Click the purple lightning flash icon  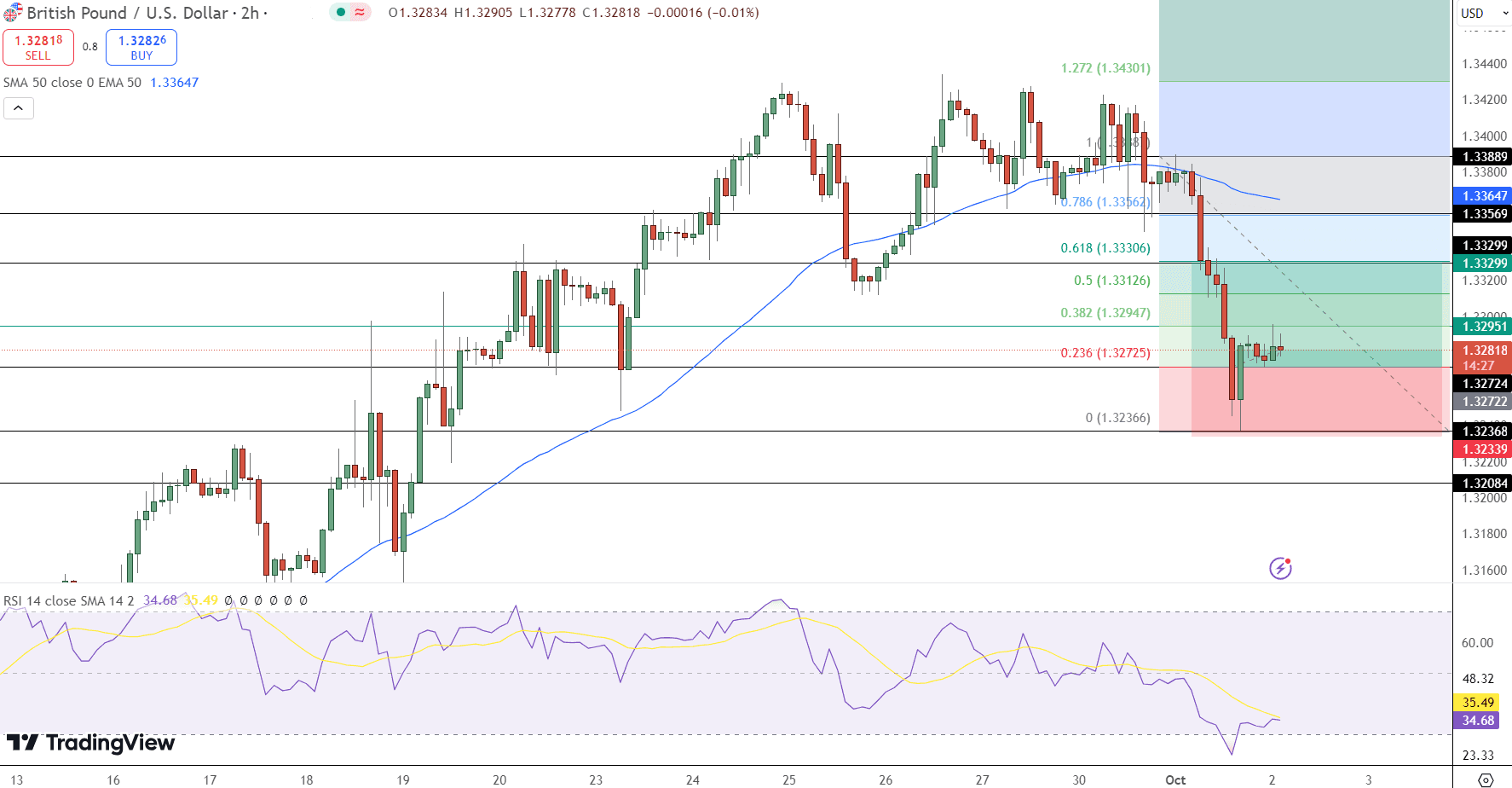(1280, 568)
